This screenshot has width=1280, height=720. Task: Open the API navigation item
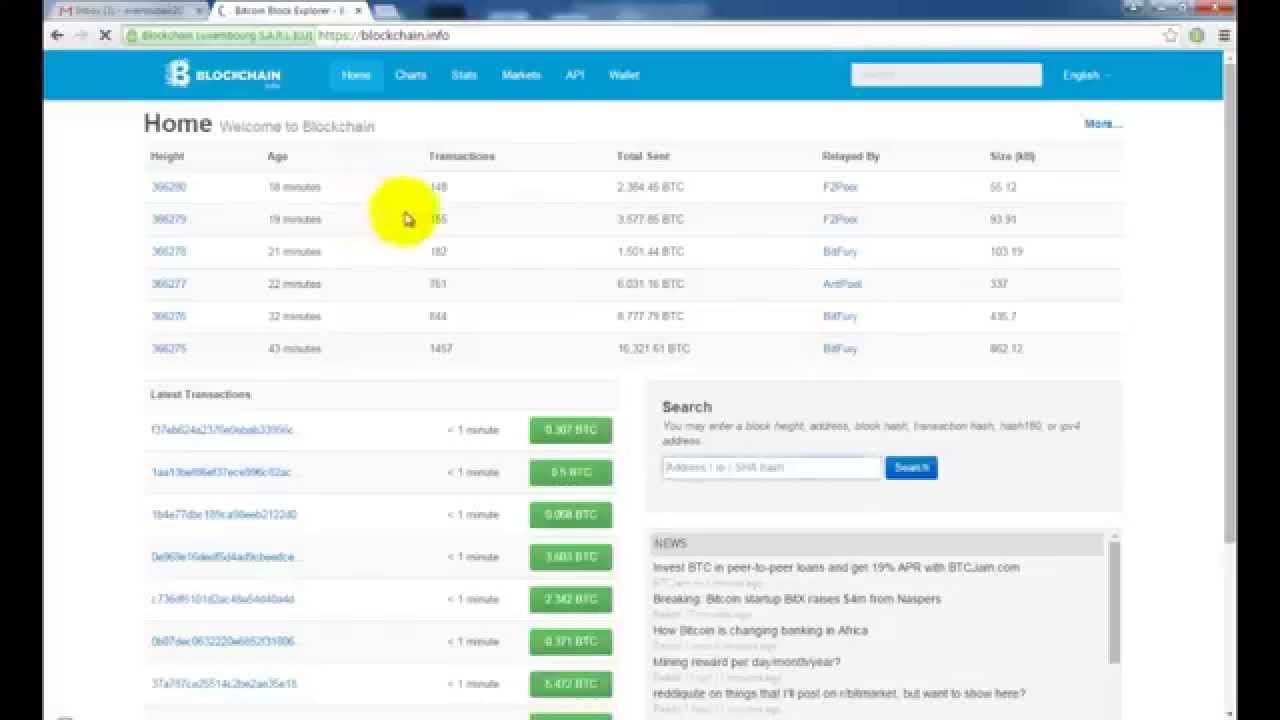pos(575,75)
